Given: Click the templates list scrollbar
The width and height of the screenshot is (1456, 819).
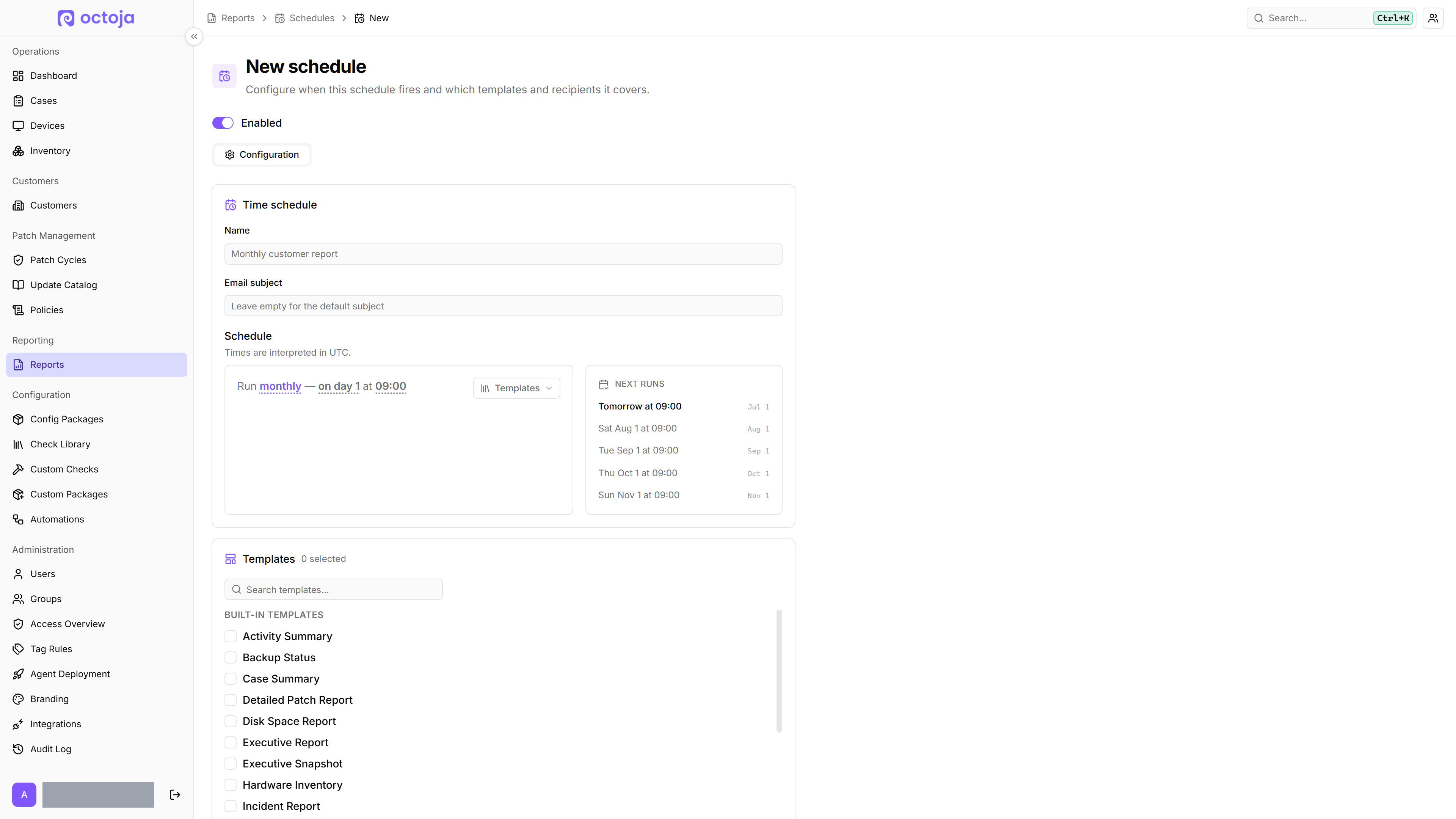Looking at the screenshot, I should pos(779,671).
